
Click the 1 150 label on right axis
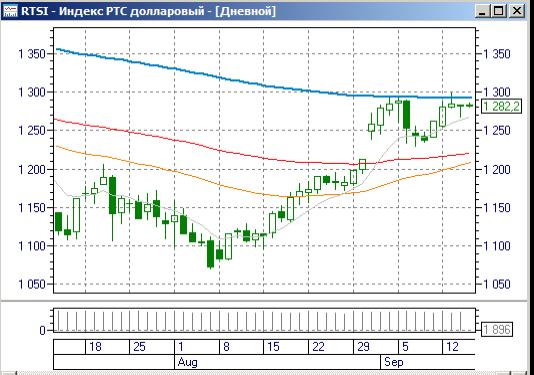pyautogui.click(x=497, y=208)
